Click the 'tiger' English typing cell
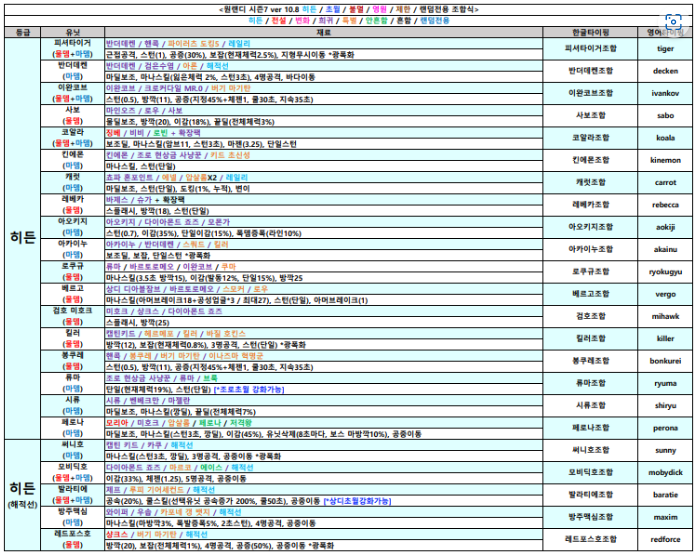This screenshot has height=555, width=697. point(665,49)
